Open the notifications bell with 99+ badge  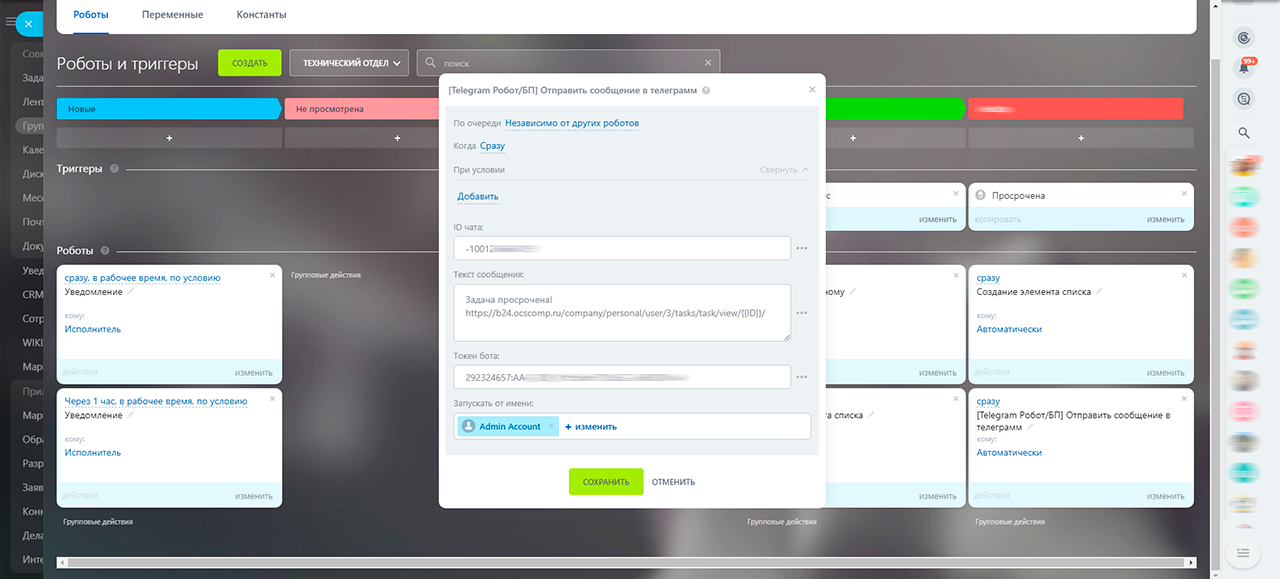point(1245,67)
